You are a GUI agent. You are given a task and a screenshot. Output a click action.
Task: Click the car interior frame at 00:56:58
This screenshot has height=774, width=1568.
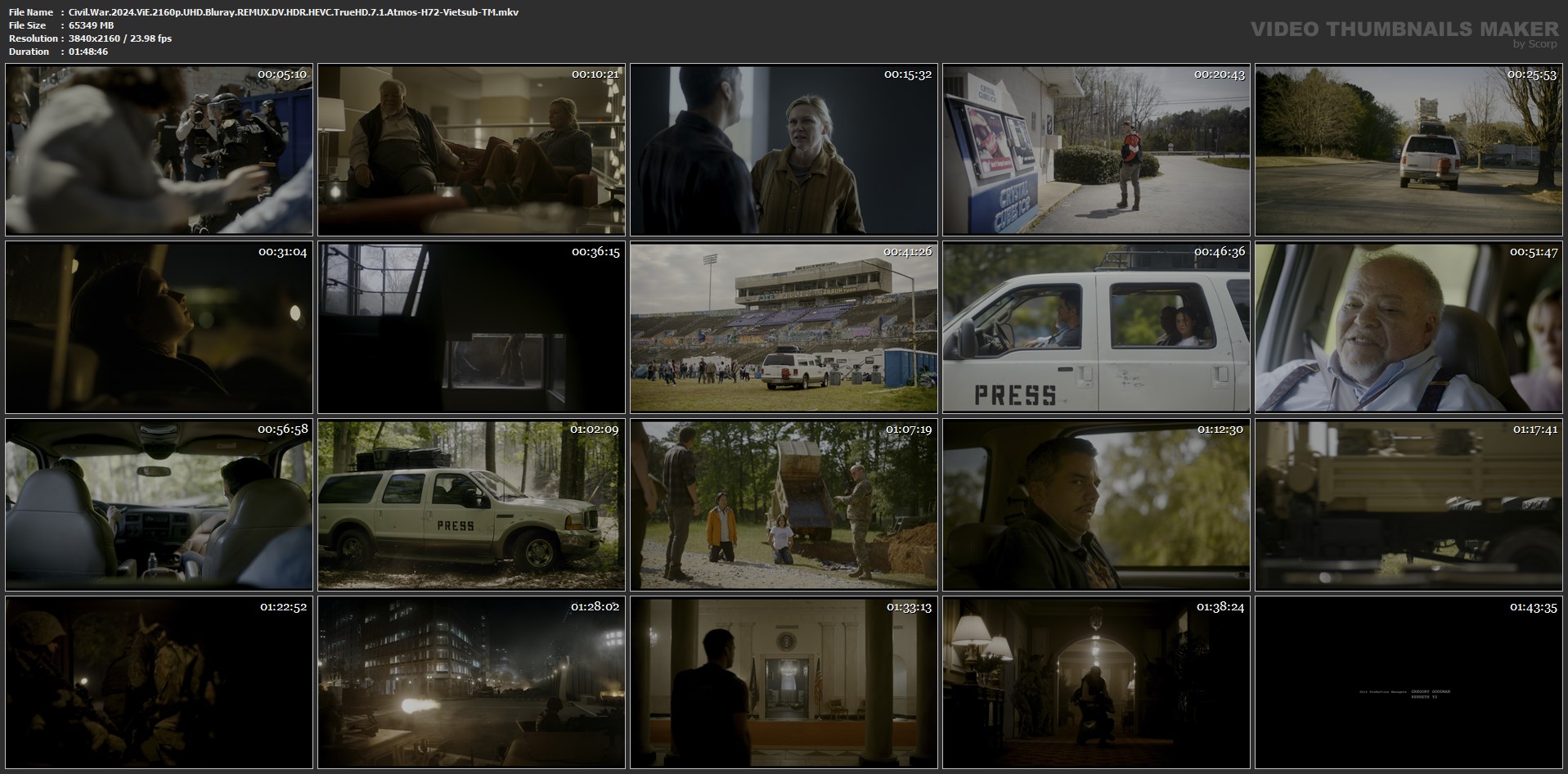[159, 505]
